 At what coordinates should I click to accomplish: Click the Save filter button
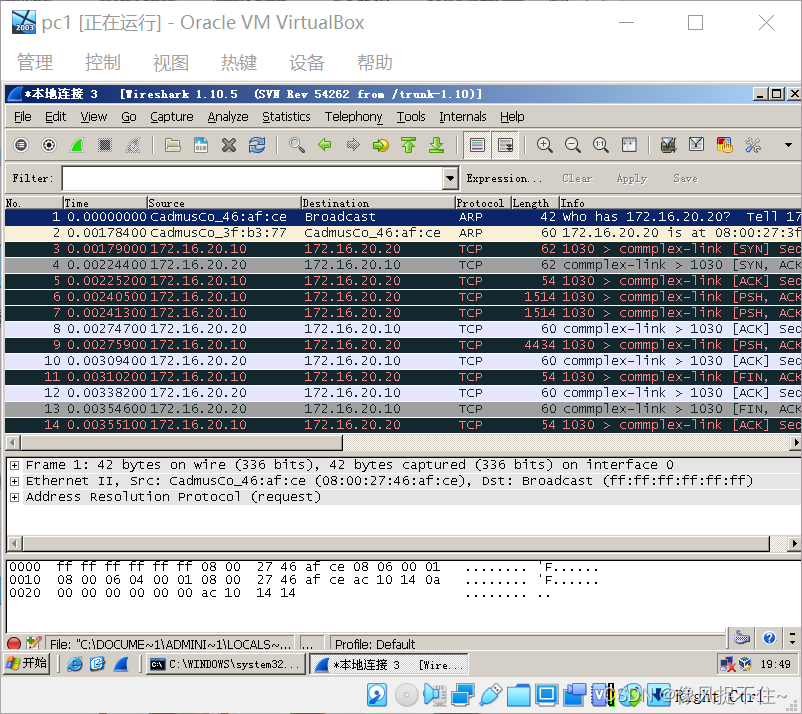pos(685,178)
